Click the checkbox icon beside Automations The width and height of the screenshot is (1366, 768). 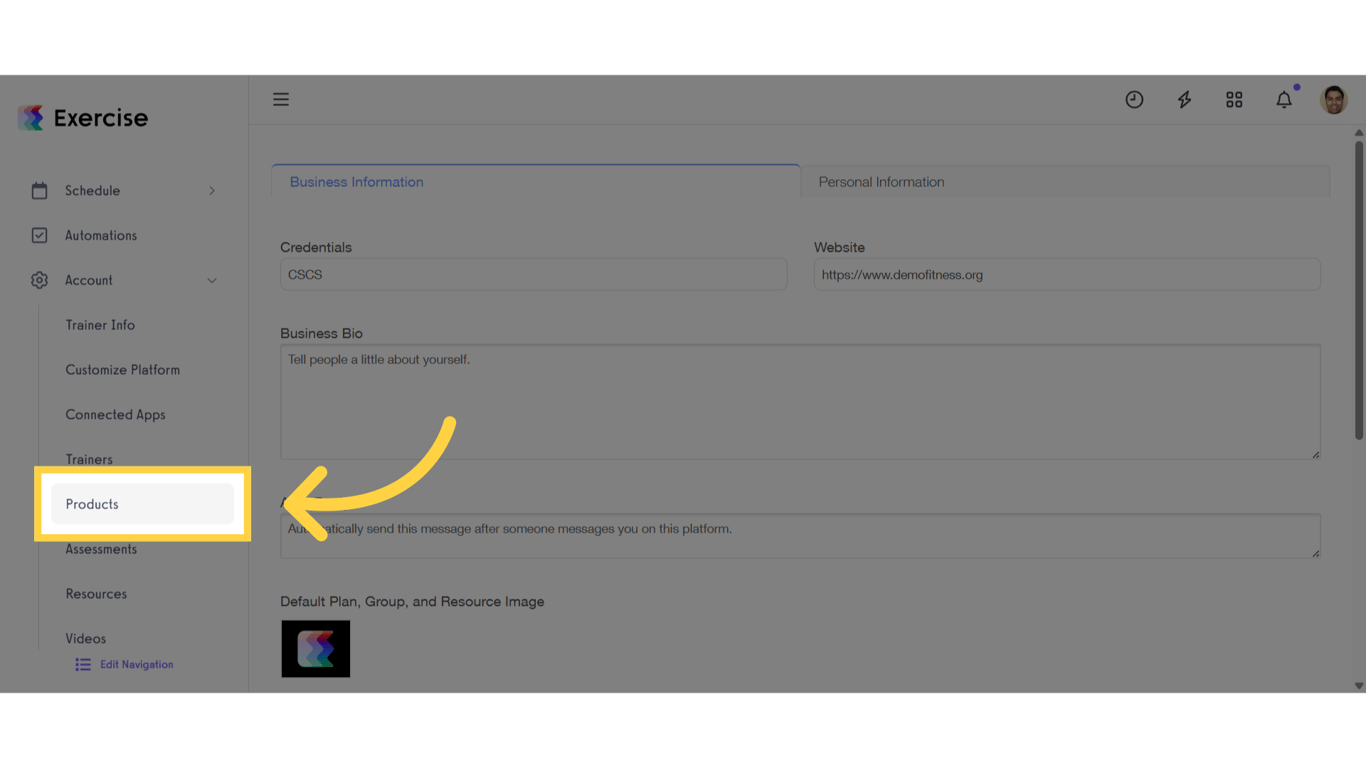tap(39, 235)
